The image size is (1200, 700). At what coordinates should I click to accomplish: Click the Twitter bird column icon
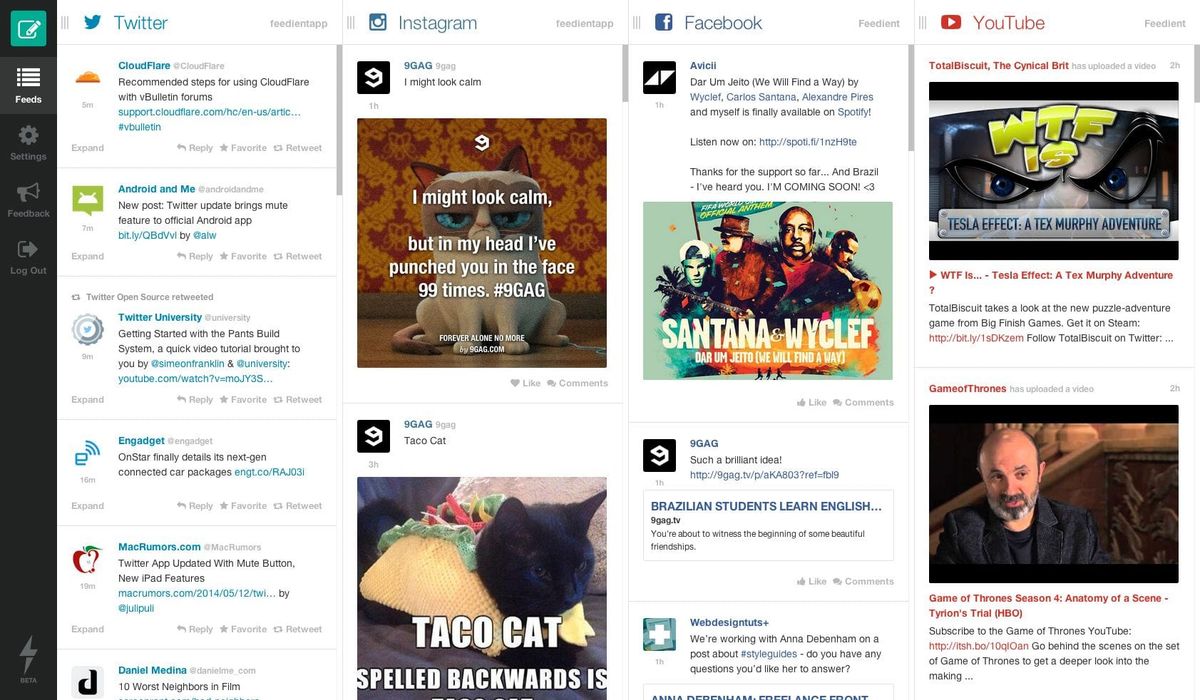92,22
